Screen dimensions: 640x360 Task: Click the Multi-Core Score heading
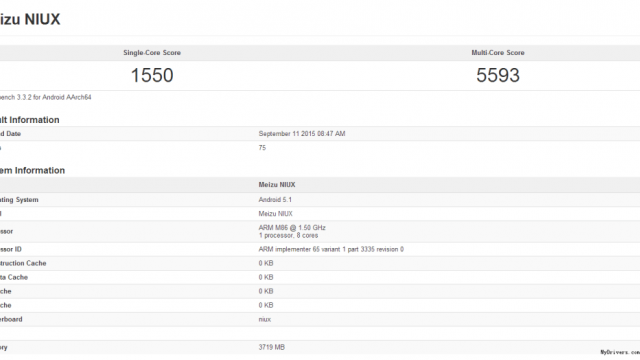[498, 53]
